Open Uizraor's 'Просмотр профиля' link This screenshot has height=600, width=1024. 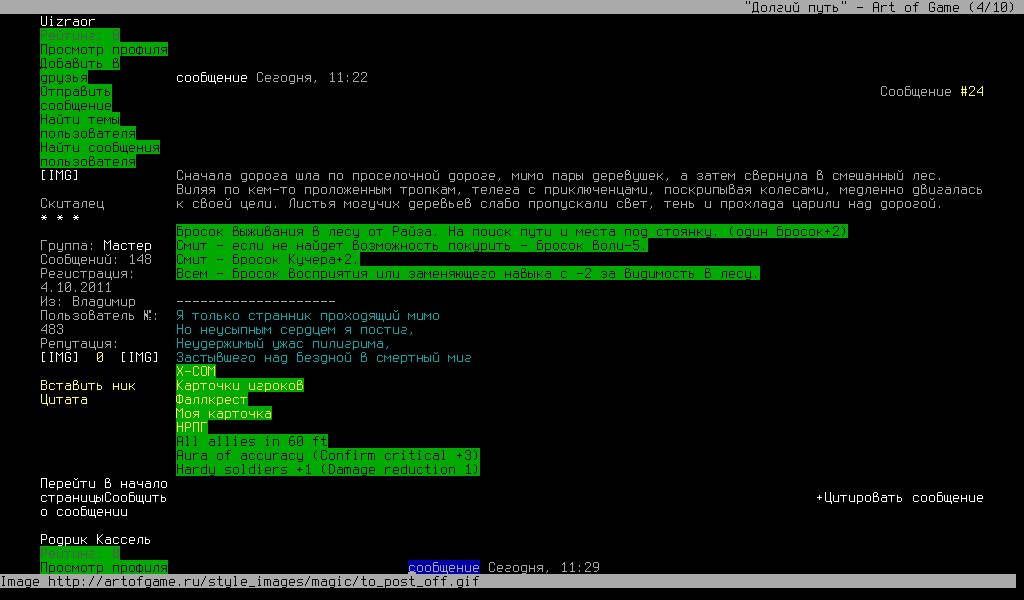point(103,50)
